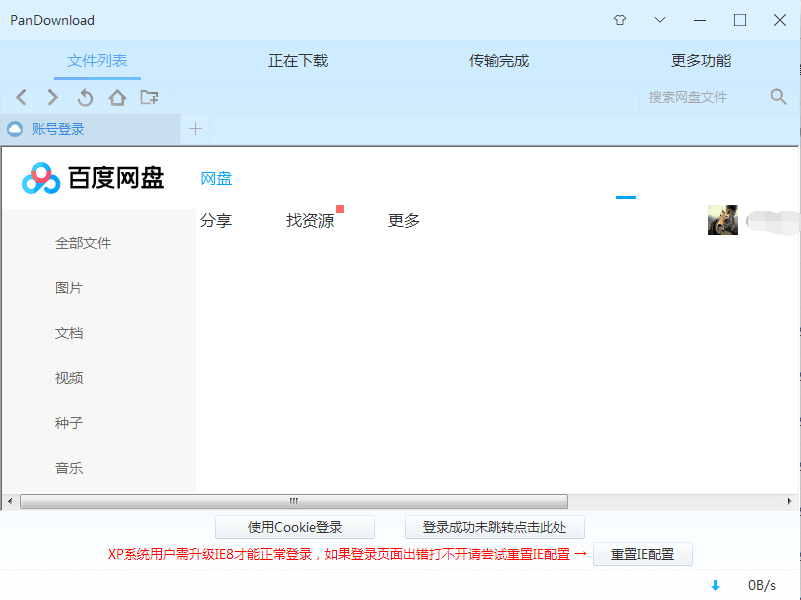801x600 pixels.
Task: Go to home folder icon
Action: click(117, 97)
